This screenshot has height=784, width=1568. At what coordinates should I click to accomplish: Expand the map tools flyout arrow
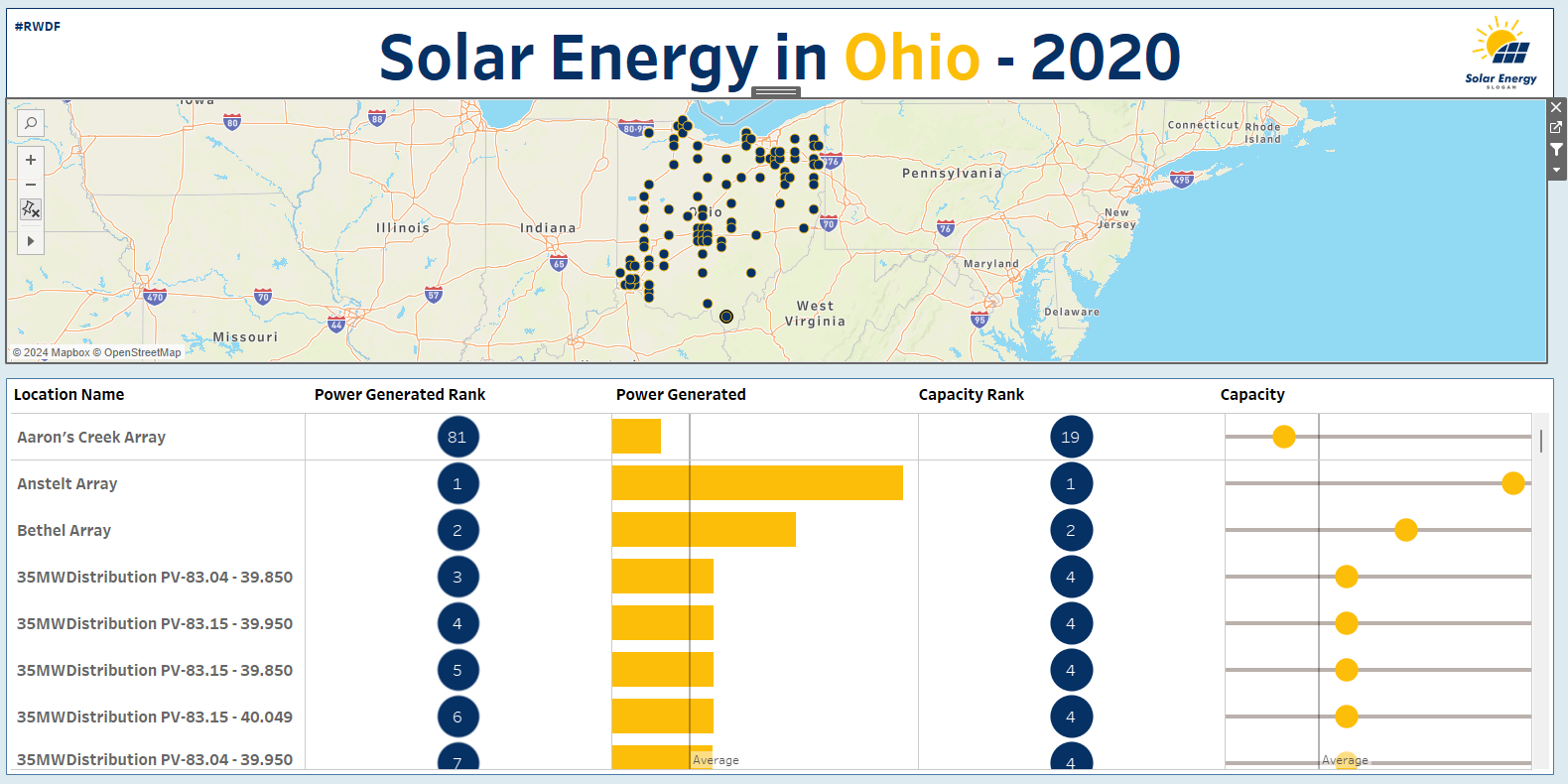click(x=31, y=241)
